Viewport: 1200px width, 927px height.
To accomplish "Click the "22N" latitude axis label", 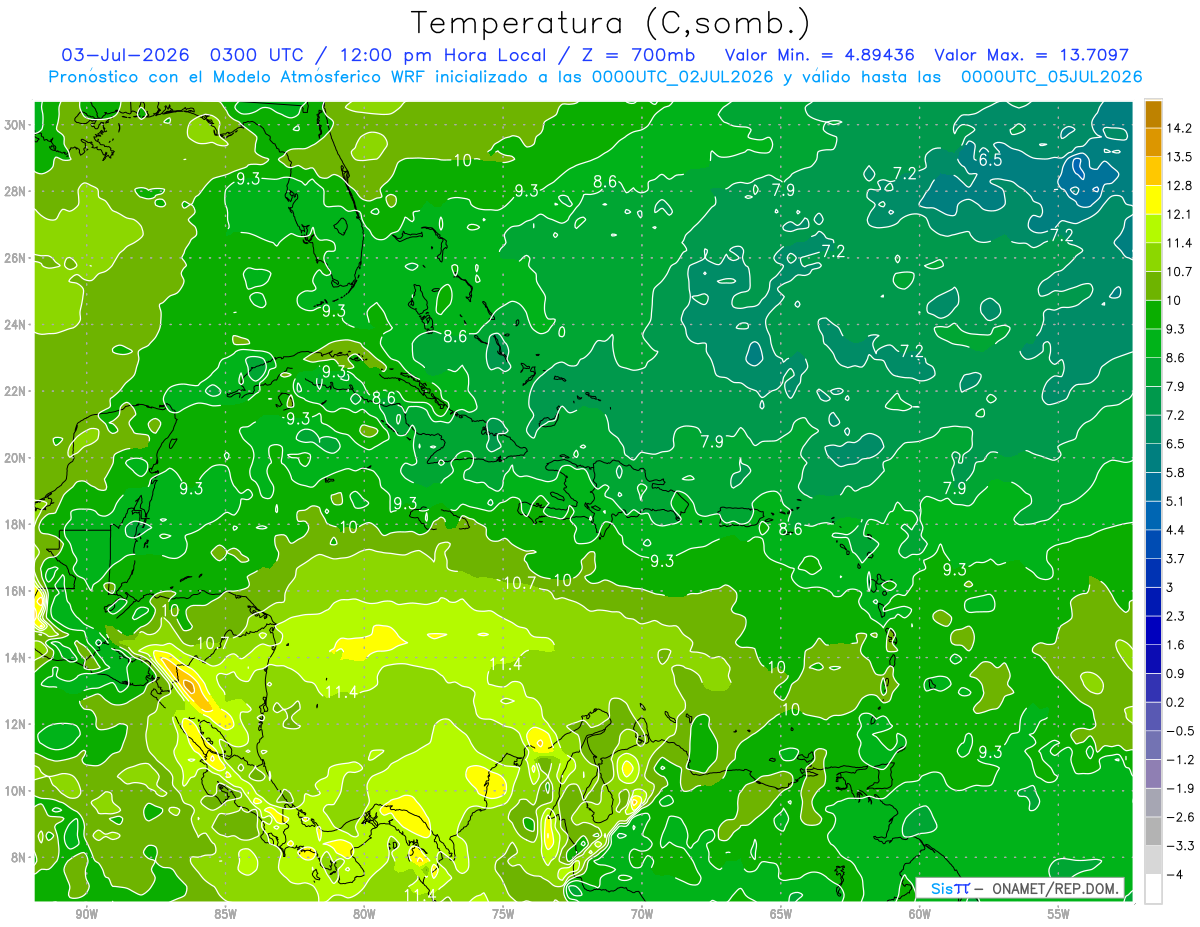I will click(x=14, y=391).
